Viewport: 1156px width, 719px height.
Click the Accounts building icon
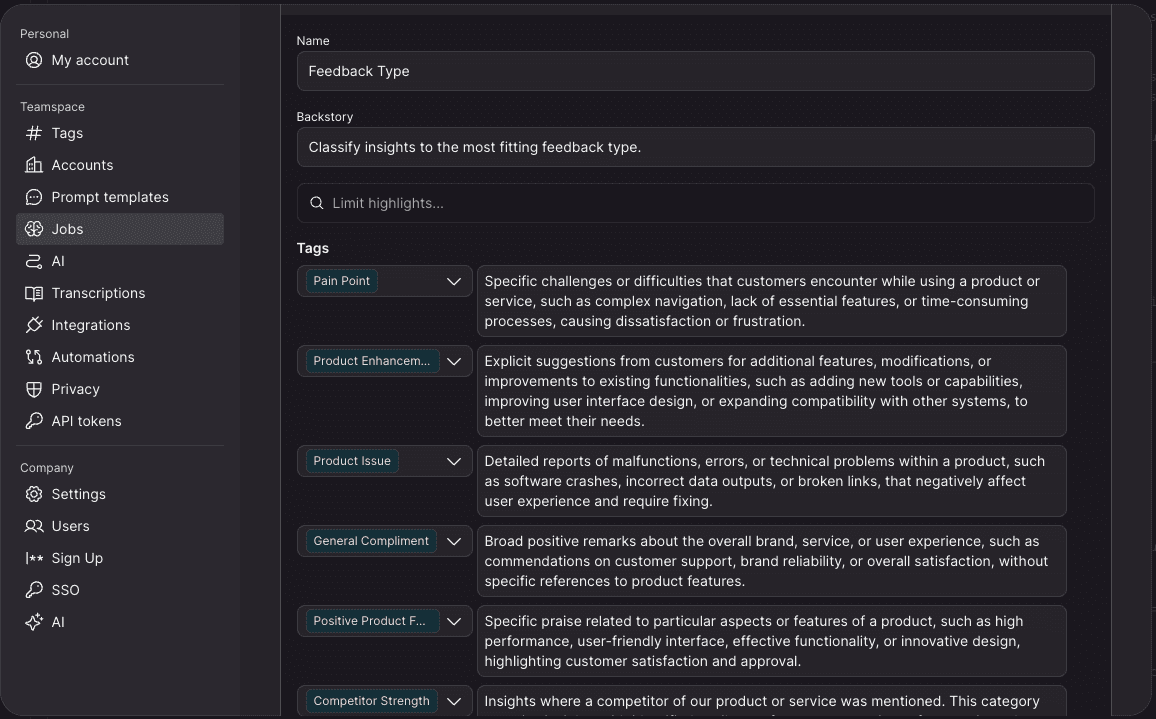tap(34, 165)
